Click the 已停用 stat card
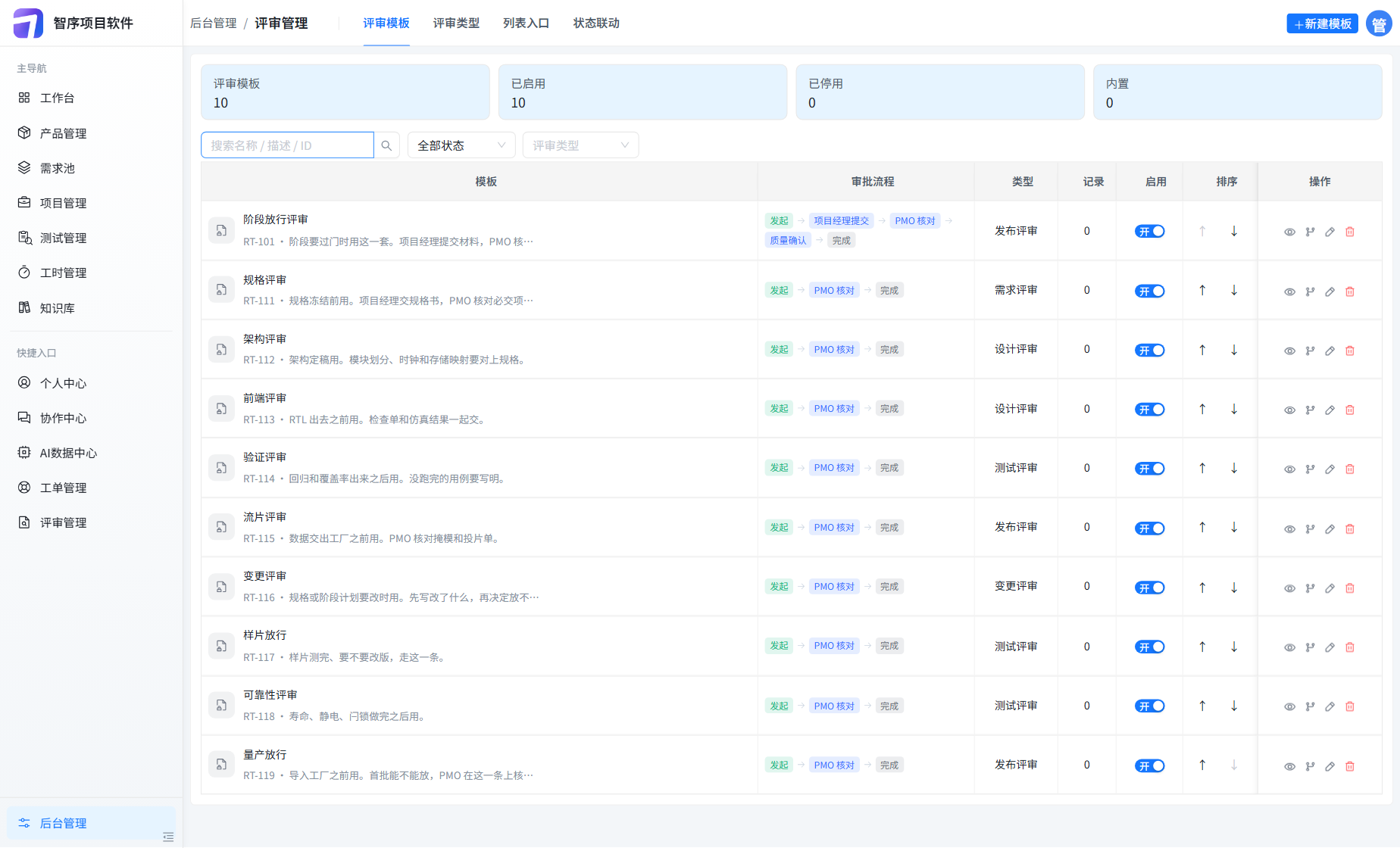1400x848 pixels. point(940,92)
